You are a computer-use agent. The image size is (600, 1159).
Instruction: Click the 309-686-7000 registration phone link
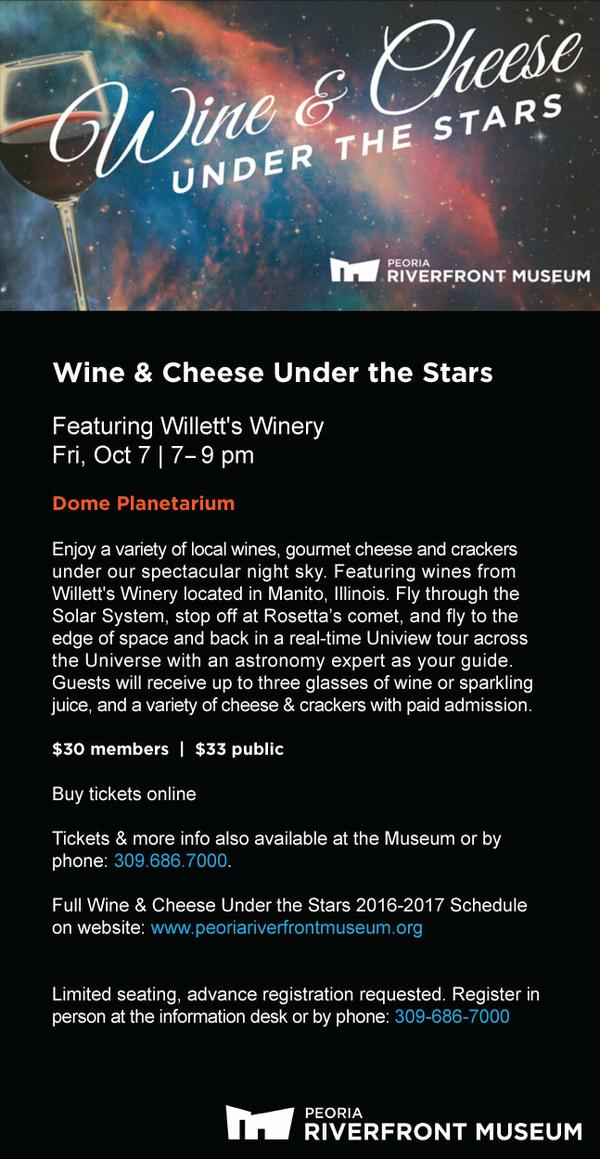click(452, 1016)
